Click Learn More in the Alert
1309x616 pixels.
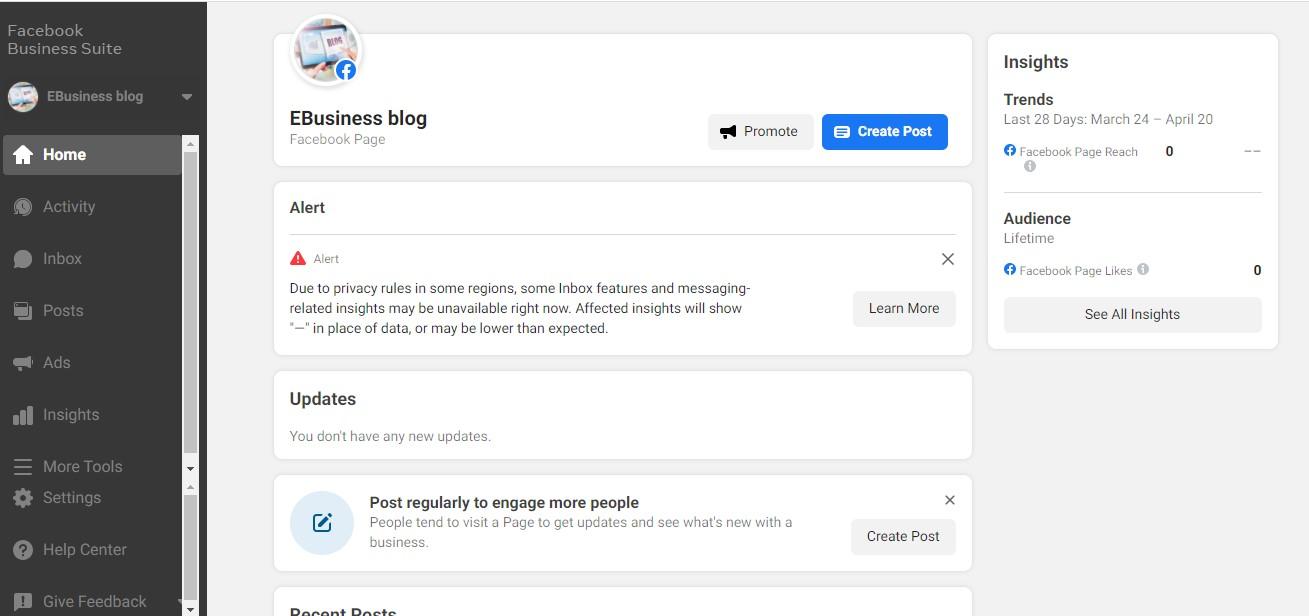(903, 309)
